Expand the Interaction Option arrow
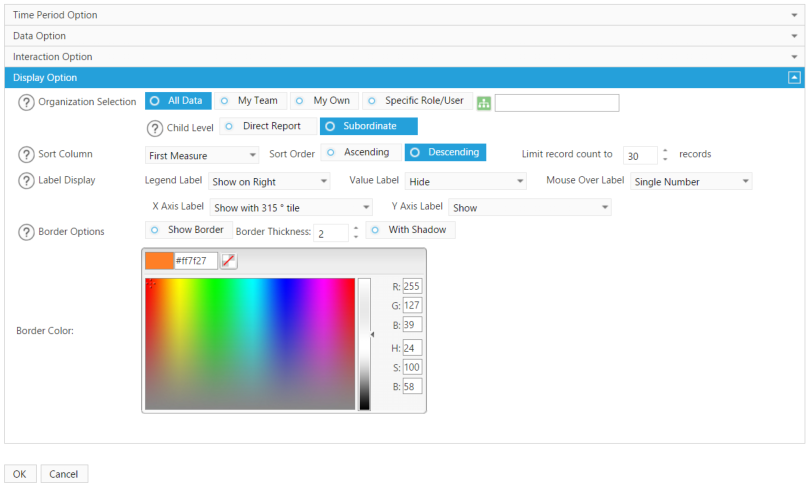Image resolution: width=810 pixels, height=490 pixels. coord(795,57)
